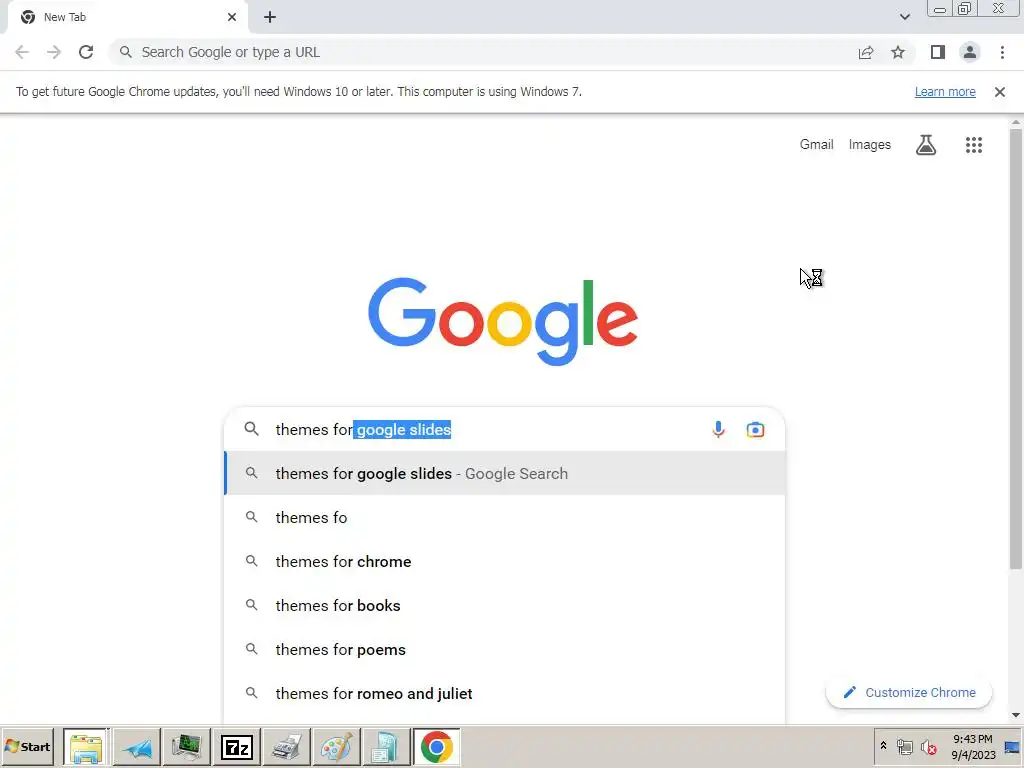Image resolution: width=1024 pixels, height=768 pixels.
Task: Choose suggestion 'themes for chrome'
Action: [505, 562]
